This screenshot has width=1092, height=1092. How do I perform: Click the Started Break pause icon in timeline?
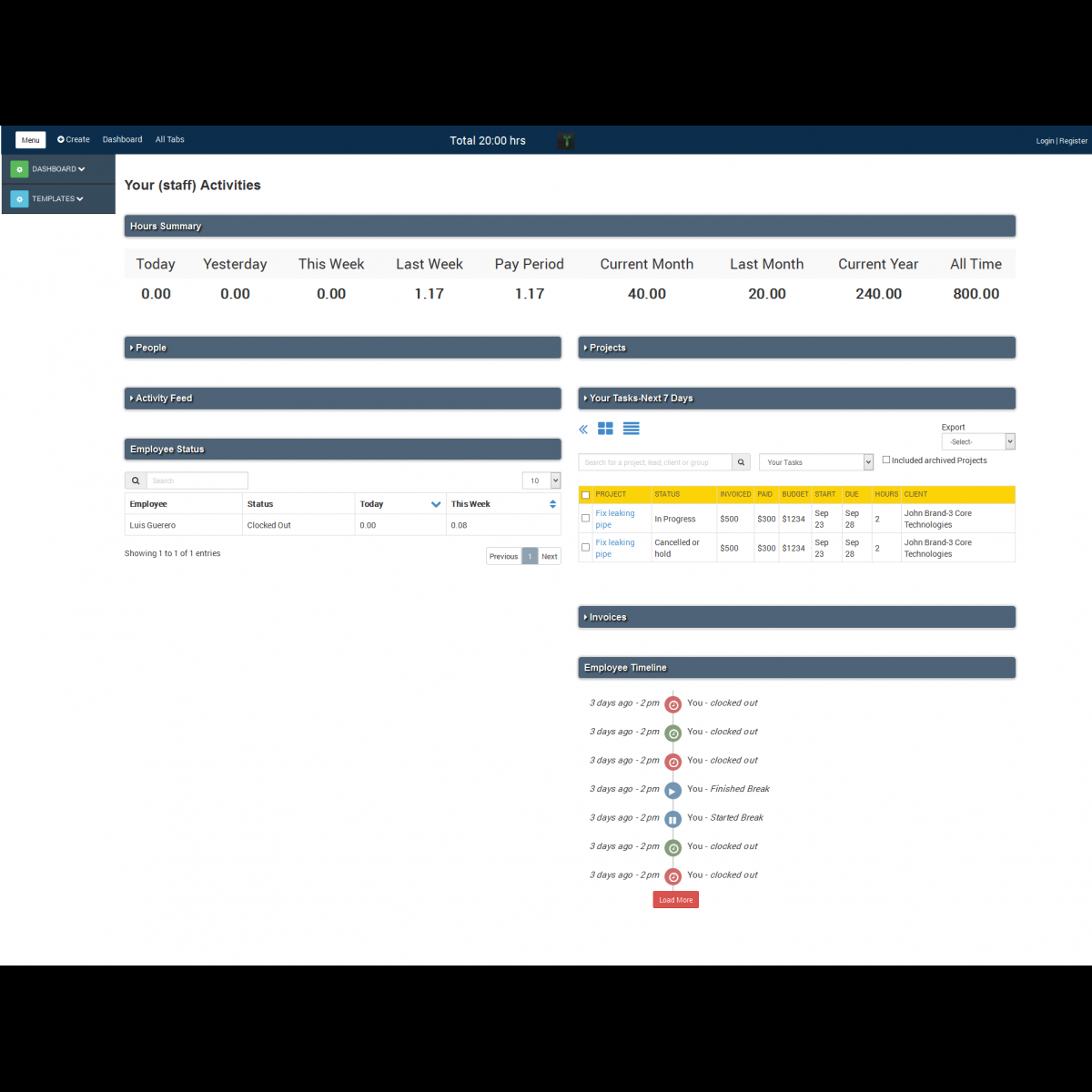pos(672,819)
